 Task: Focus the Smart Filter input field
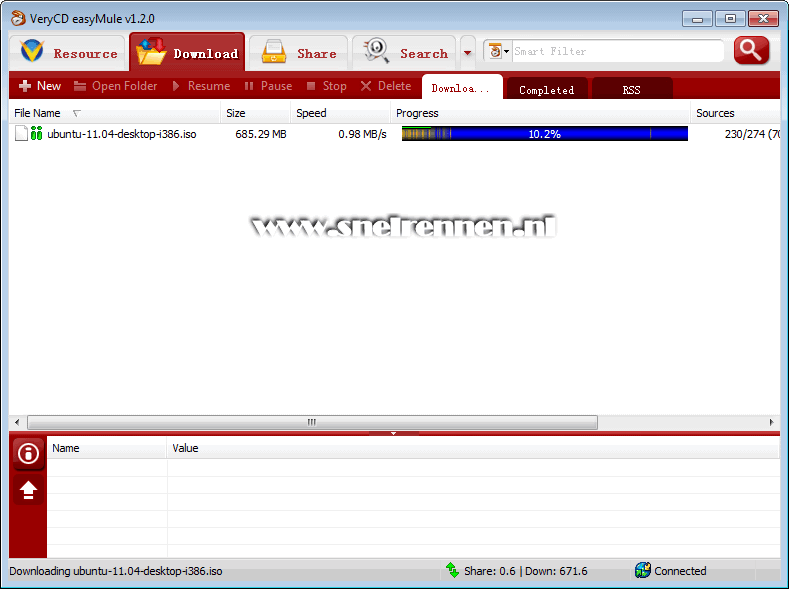click(617, 51)
